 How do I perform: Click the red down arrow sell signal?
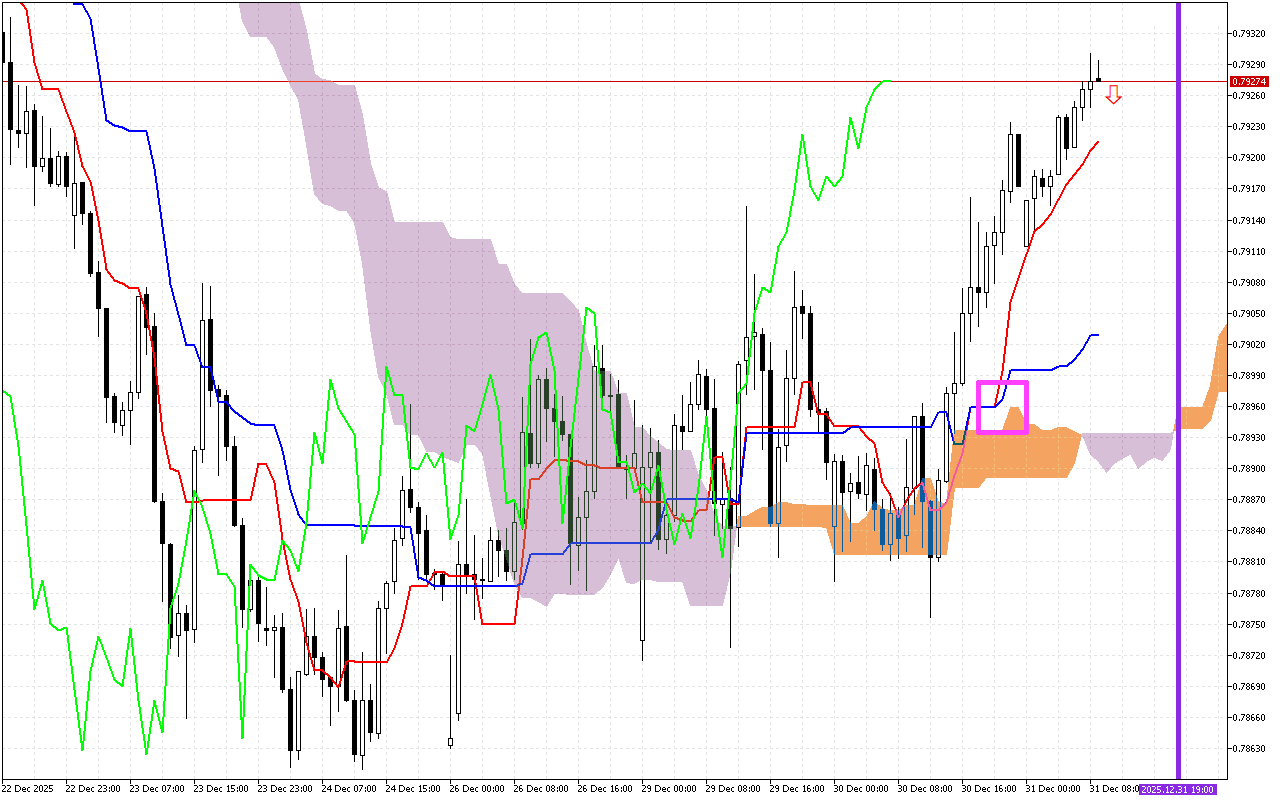tap(1113, 95)
